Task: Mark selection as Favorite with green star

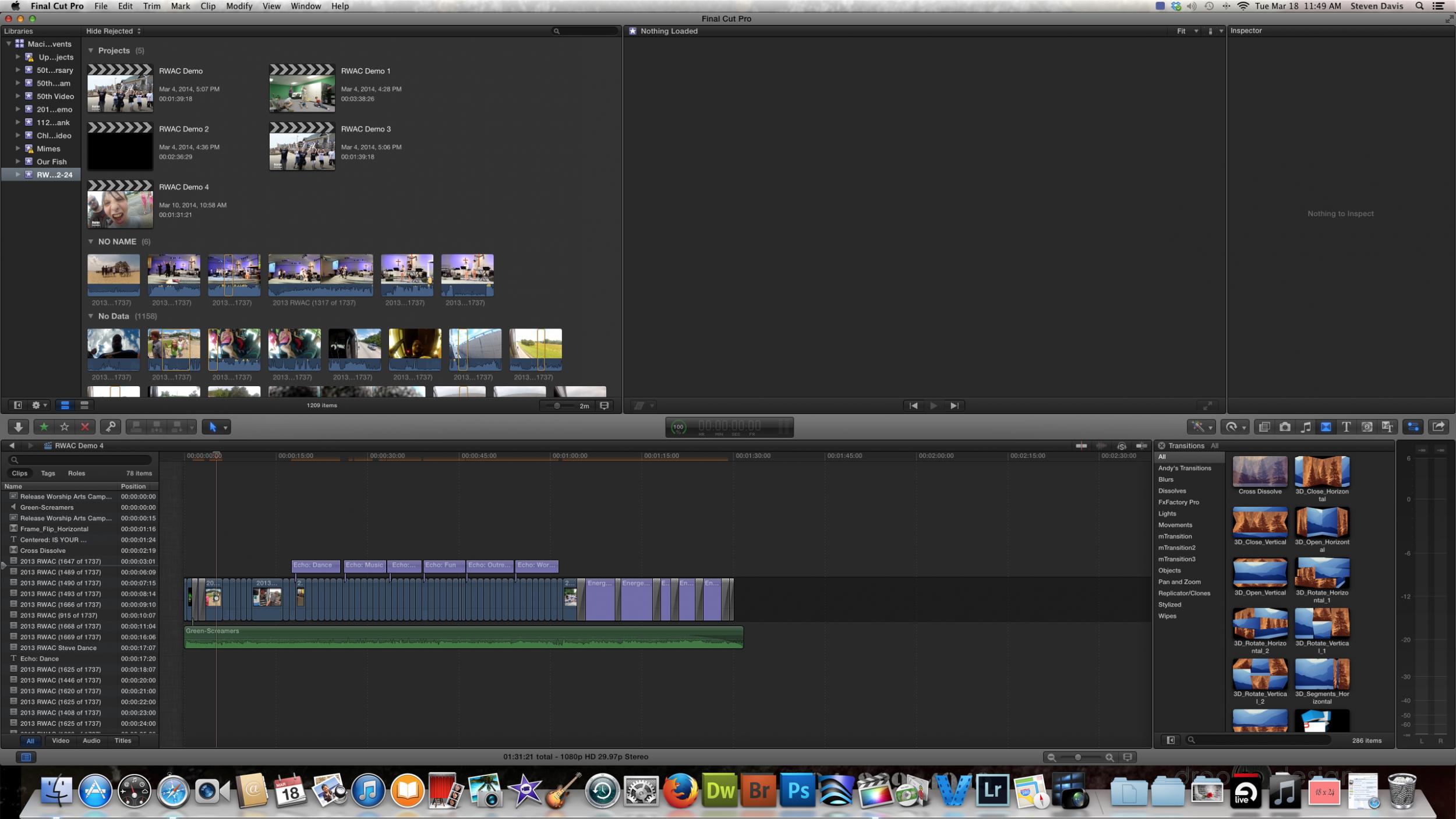Action: 44,427
